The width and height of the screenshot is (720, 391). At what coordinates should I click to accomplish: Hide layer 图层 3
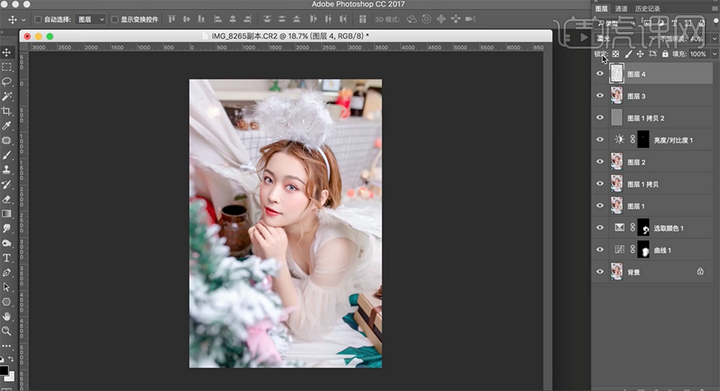[x=600, y=96]
